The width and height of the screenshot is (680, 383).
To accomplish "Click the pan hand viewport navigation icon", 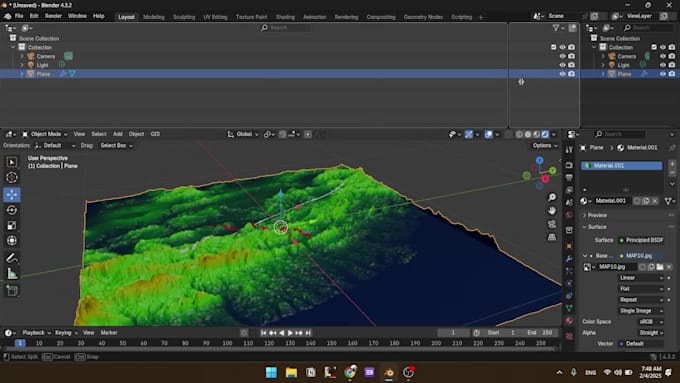I will tap(552, 210).
